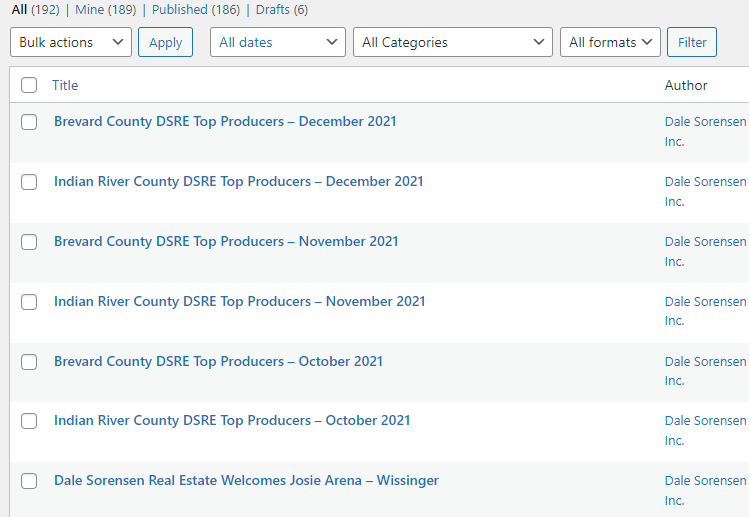Click author link in Indian River December 2021 row

click(705, 192)
